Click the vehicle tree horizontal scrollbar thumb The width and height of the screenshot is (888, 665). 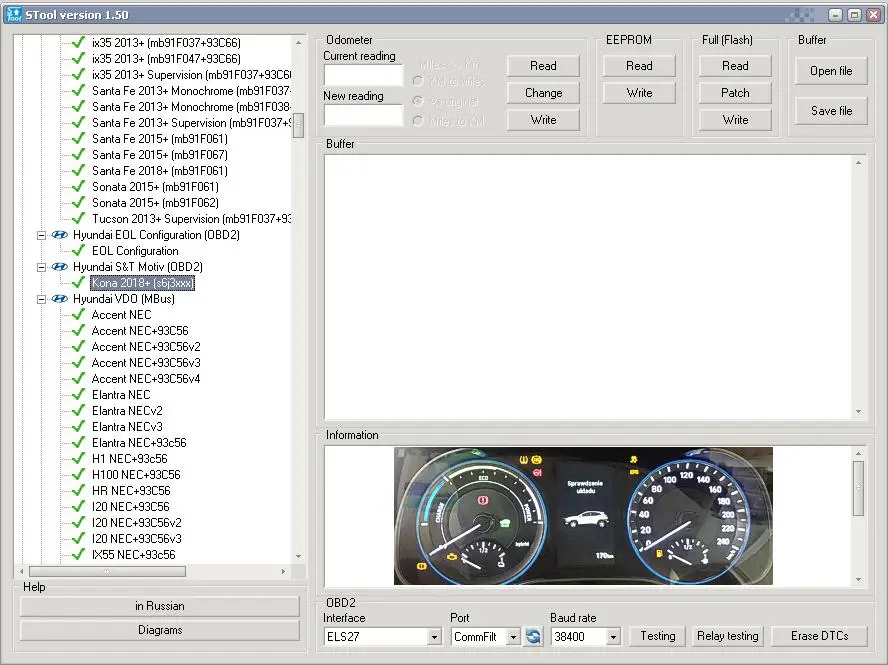[107, 572]
